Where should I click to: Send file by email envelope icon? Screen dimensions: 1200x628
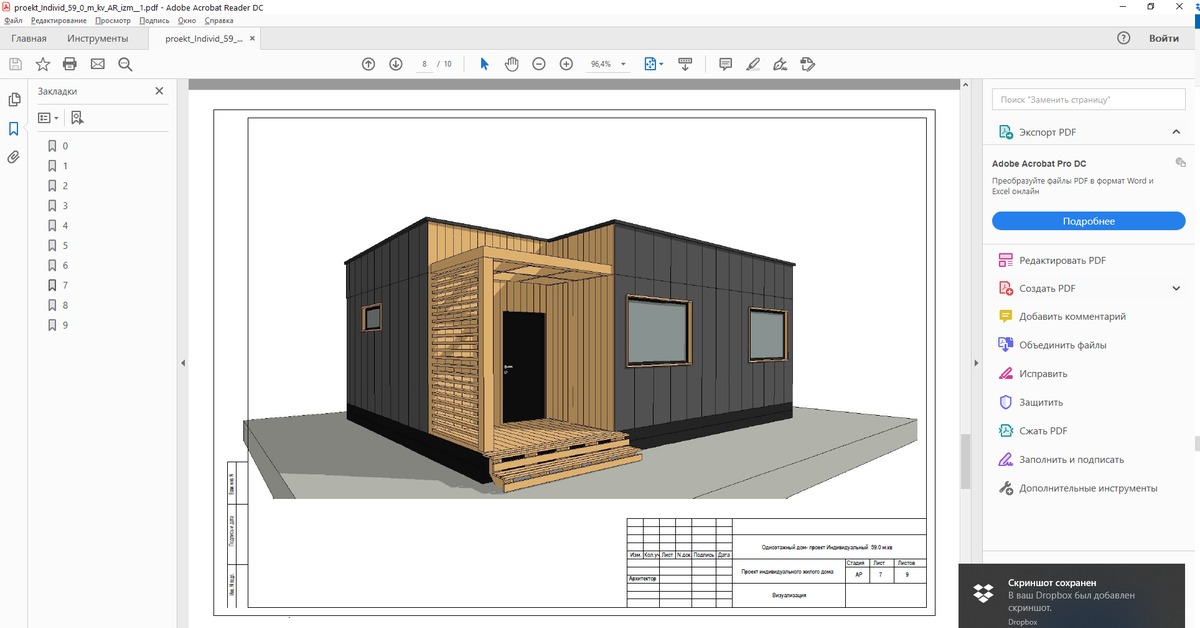click(97, 64)
